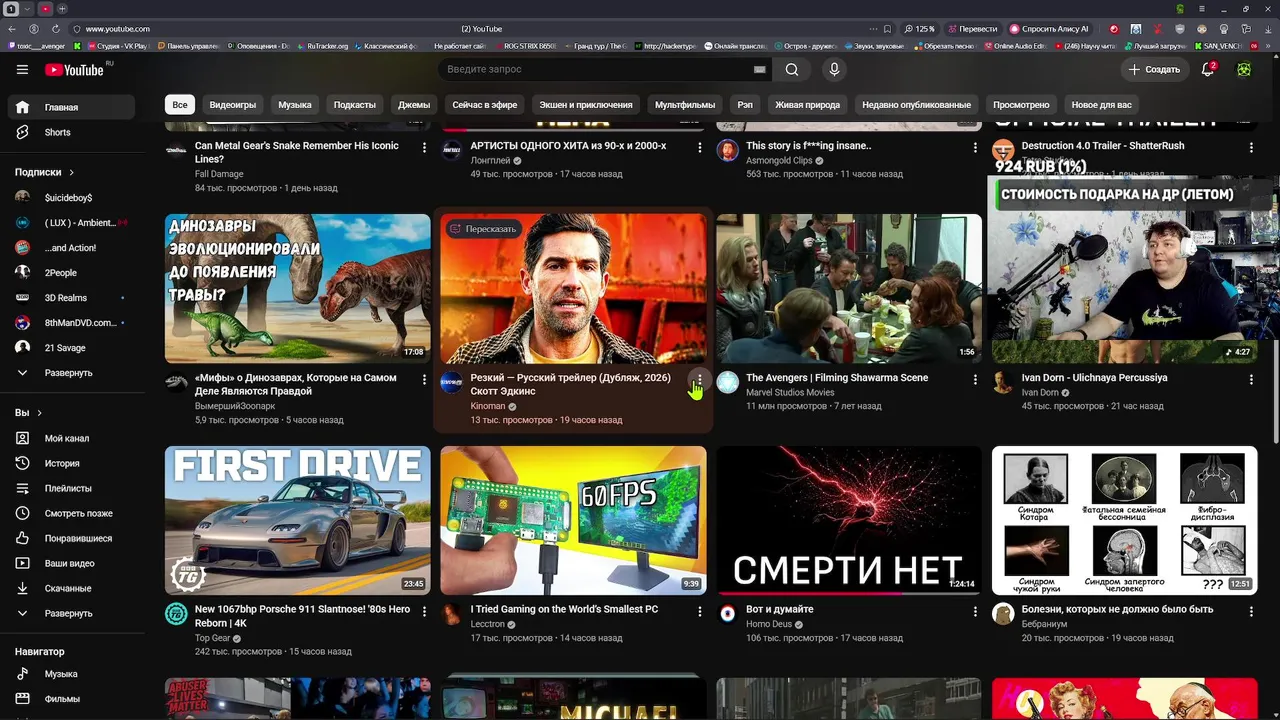Go to Главная in sidebar
Screen dimensions: 1280x720
pyautogui.click(x=71, y=107)
